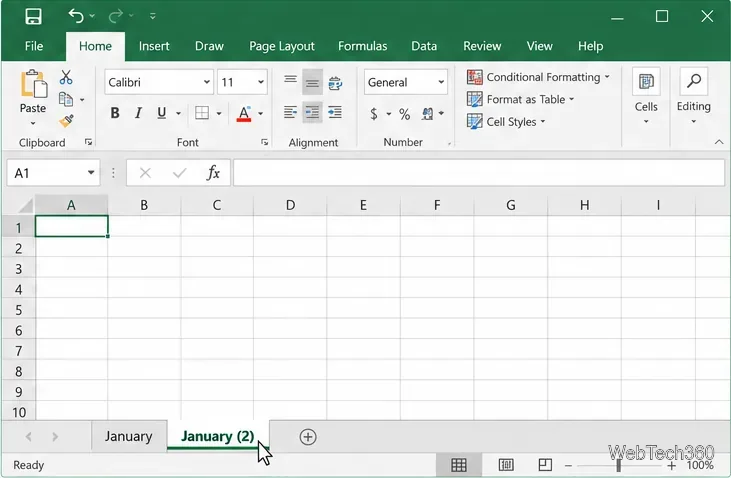Click Percent Style icon

point(405,114)
